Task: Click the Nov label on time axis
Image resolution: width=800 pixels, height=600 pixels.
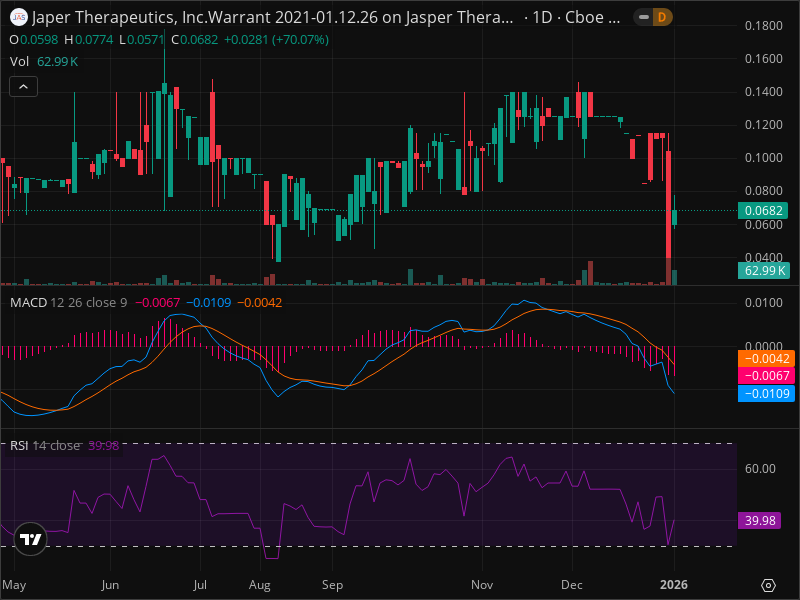Action: pos(482,585)
